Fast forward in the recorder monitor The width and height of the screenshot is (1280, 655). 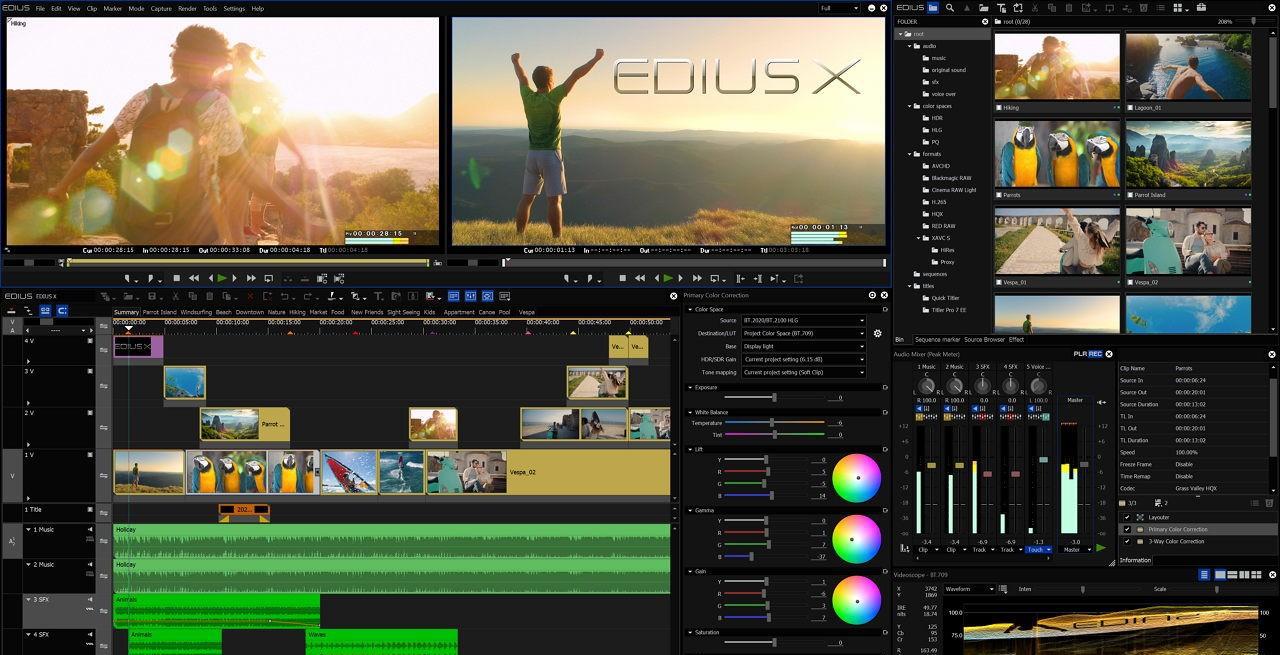click(697, 278)
